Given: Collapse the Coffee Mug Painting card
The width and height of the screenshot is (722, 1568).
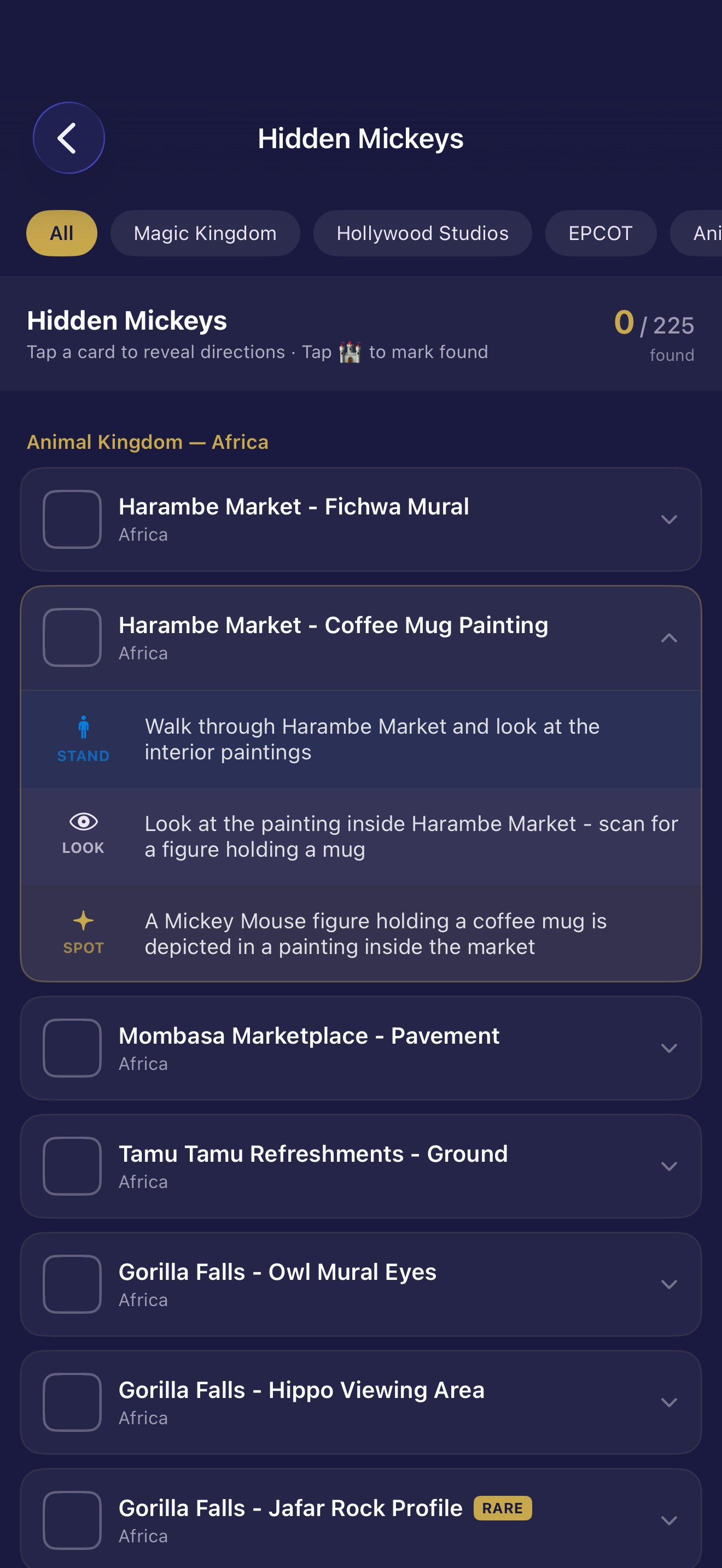Looking at the screenshot, I should (669, 638).
